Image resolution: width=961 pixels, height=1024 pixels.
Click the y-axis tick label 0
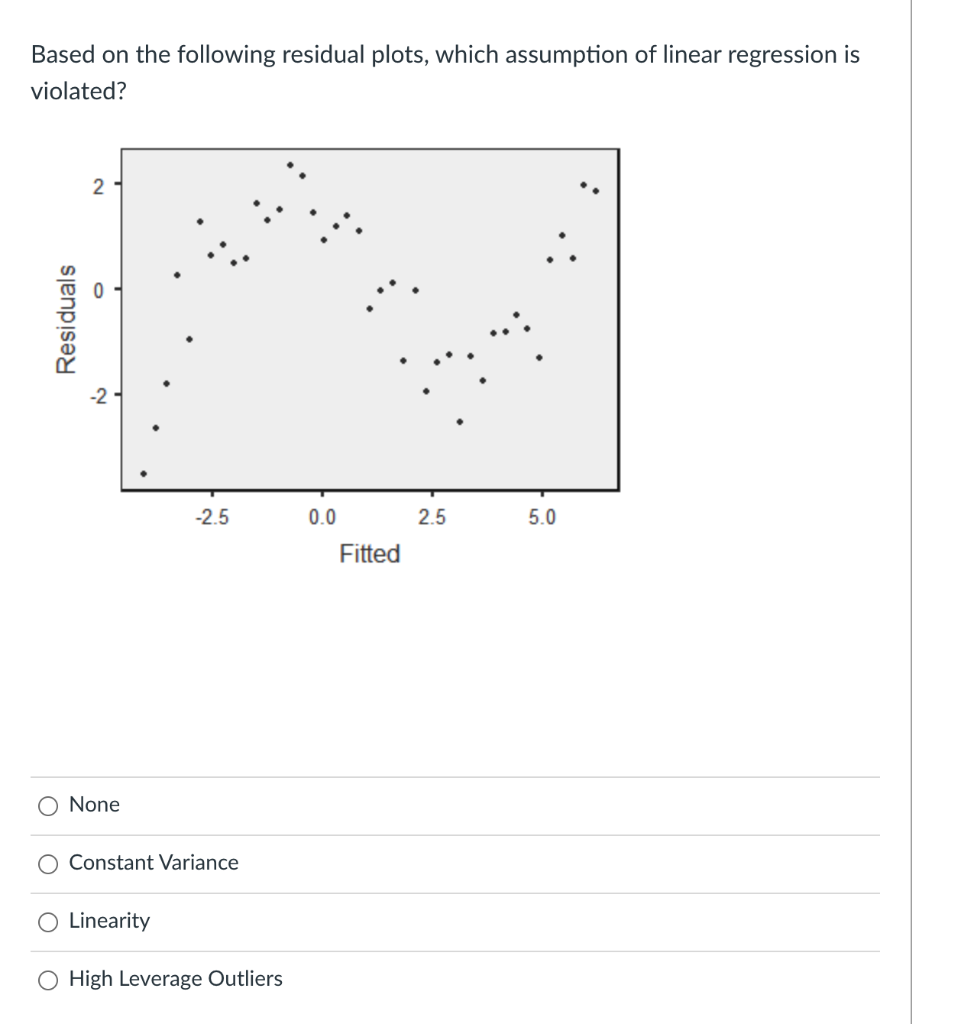98,291
